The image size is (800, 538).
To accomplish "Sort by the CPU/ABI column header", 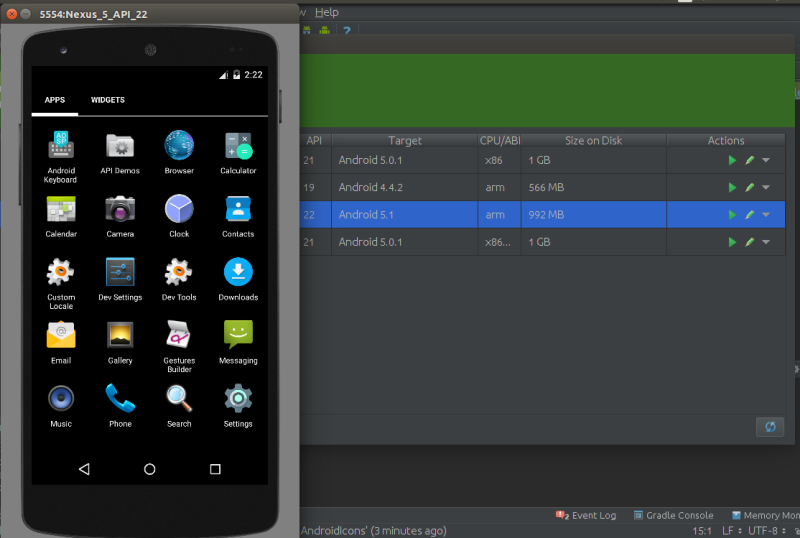I will (499, 140).
